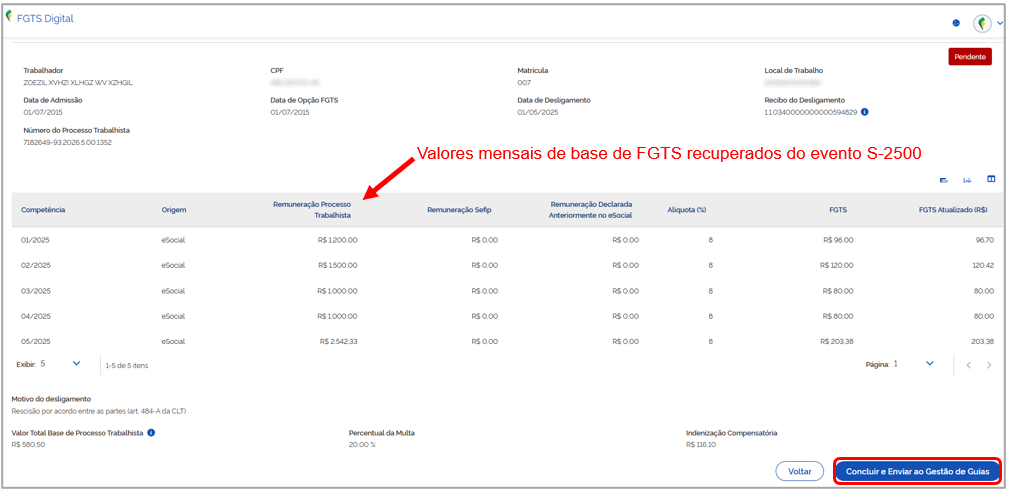Click the Data de Desligamento value 01/05/2025

click(x=538, y=112)
